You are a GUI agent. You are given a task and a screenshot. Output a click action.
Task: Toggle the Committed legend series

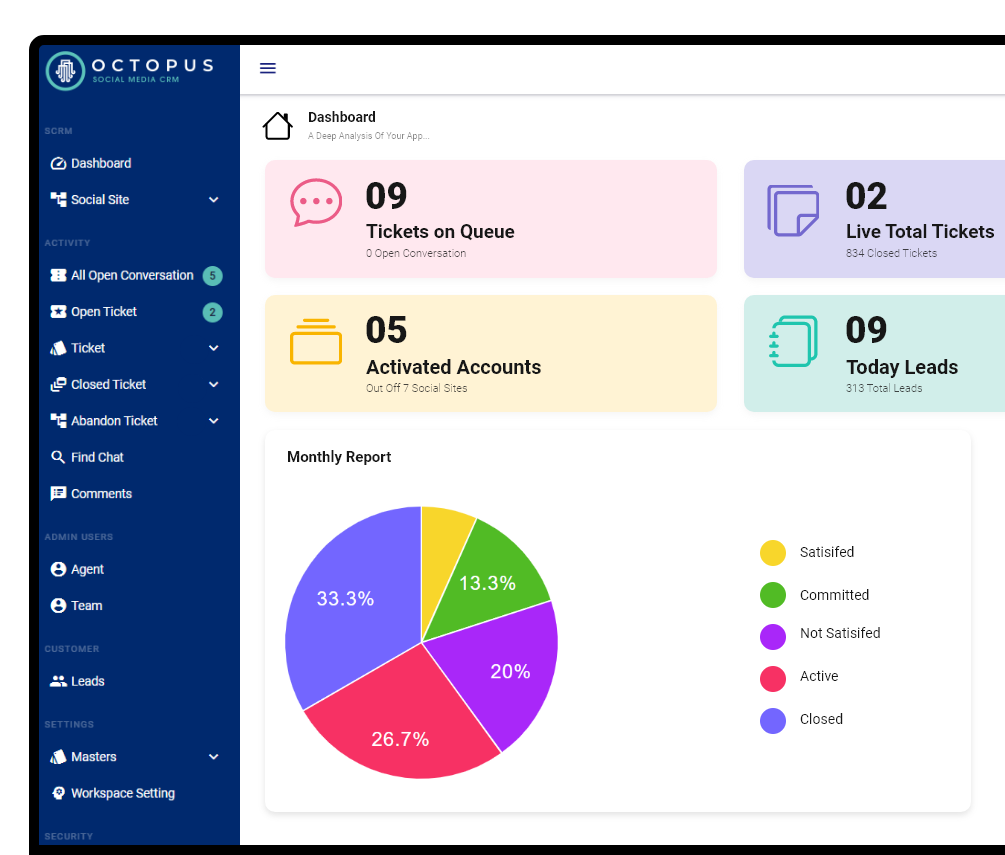click(x=833, y=595)
